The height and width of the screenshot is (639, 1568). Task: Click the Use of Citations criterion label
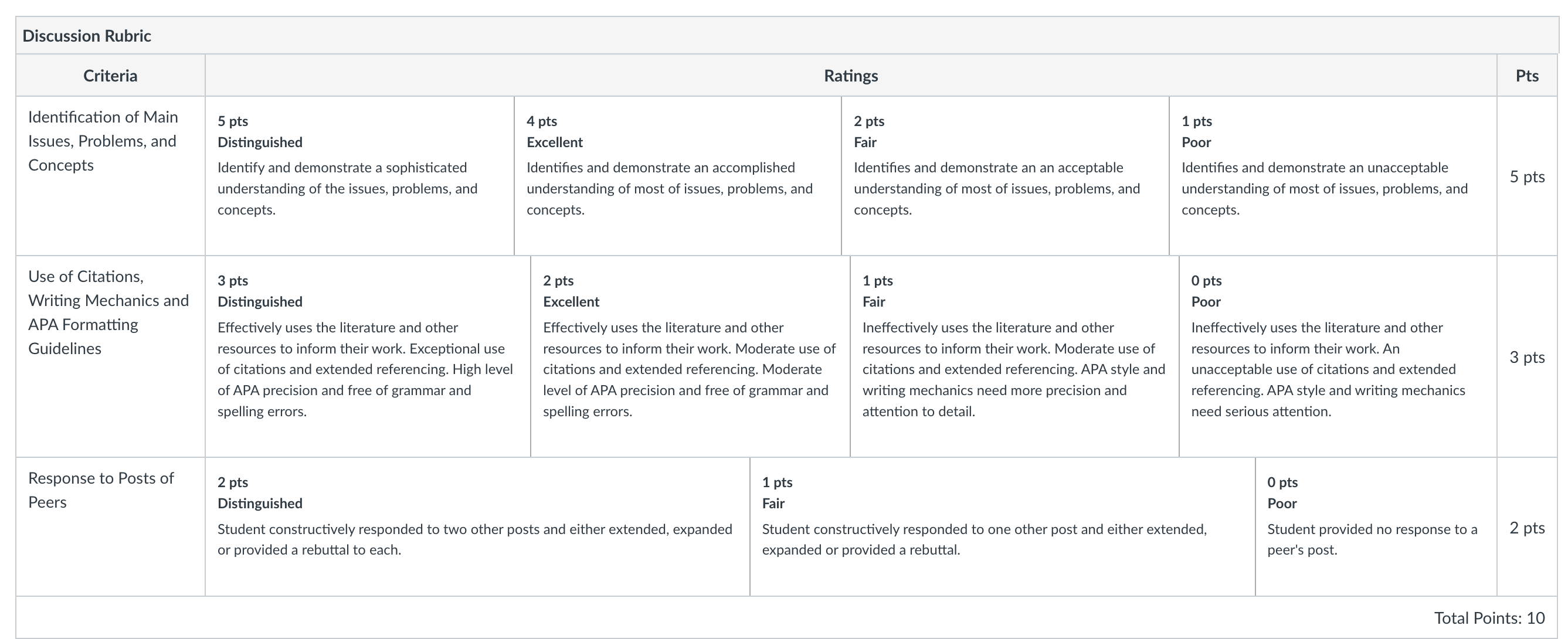click(108, 312)
